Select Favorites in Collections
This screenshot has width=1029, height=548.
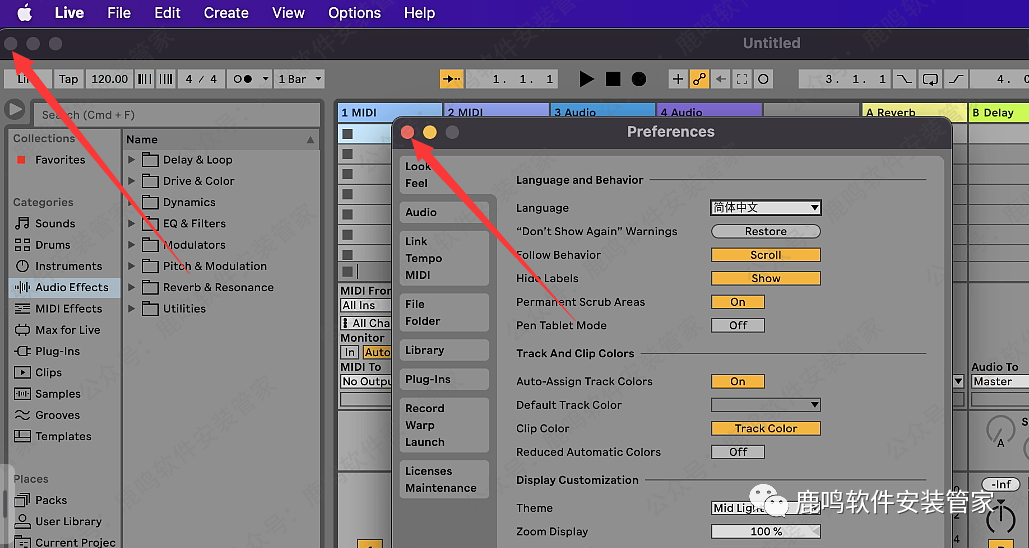pos(60,159)
